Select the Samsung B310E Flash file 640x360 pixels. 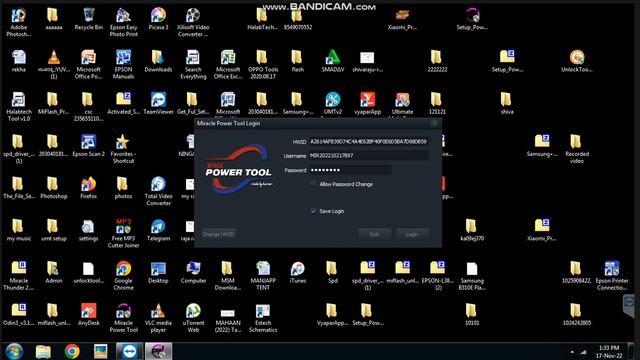click(x=472, y=276)
